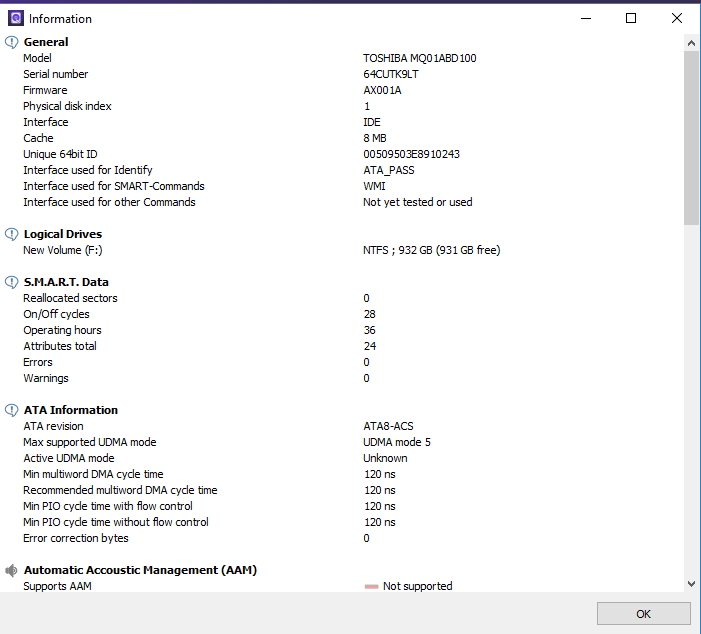Click the Warnings label
Viewport: 701px width, 634px height.
pyautogui.click(x=46, y=378)
